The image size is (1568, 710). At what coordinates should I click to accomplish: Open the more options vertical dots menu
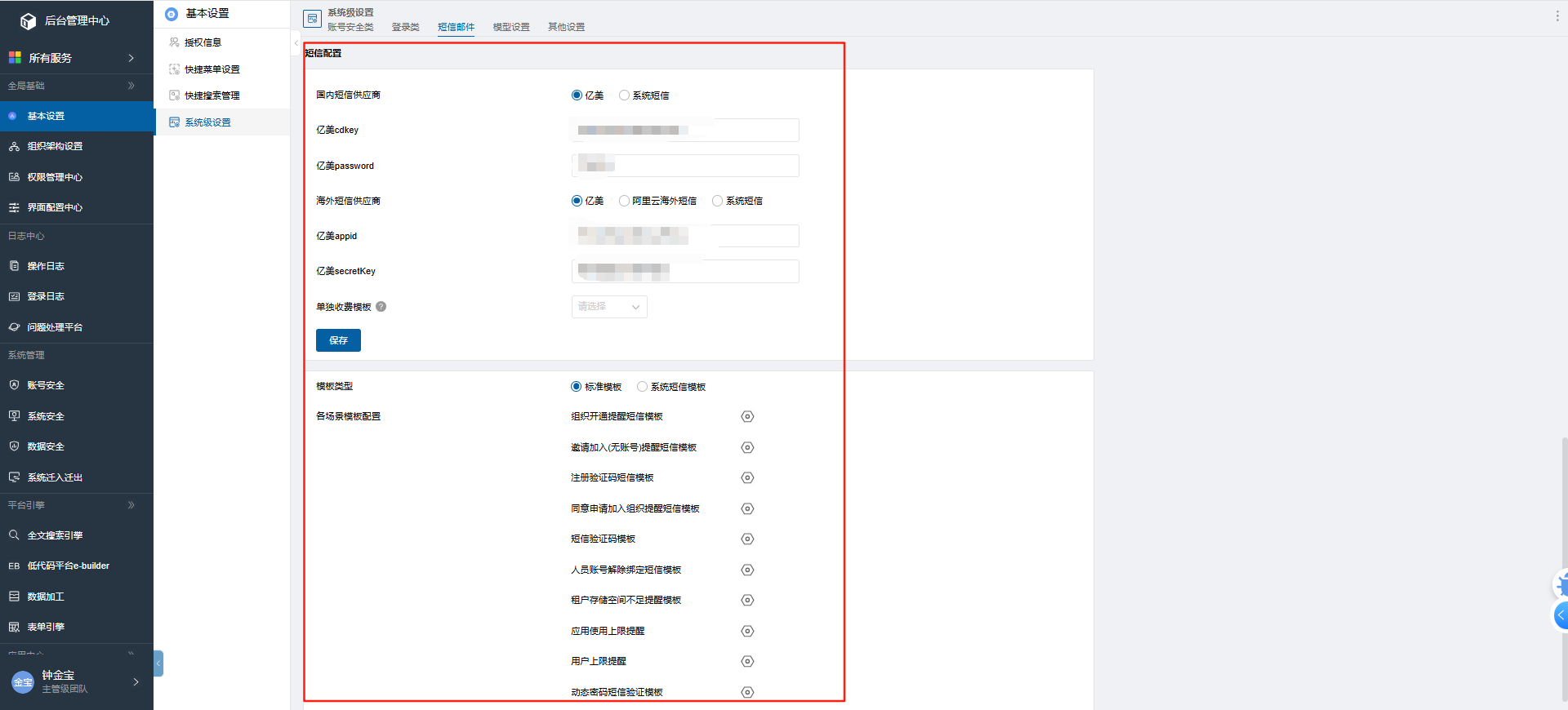click(1557, 16)
